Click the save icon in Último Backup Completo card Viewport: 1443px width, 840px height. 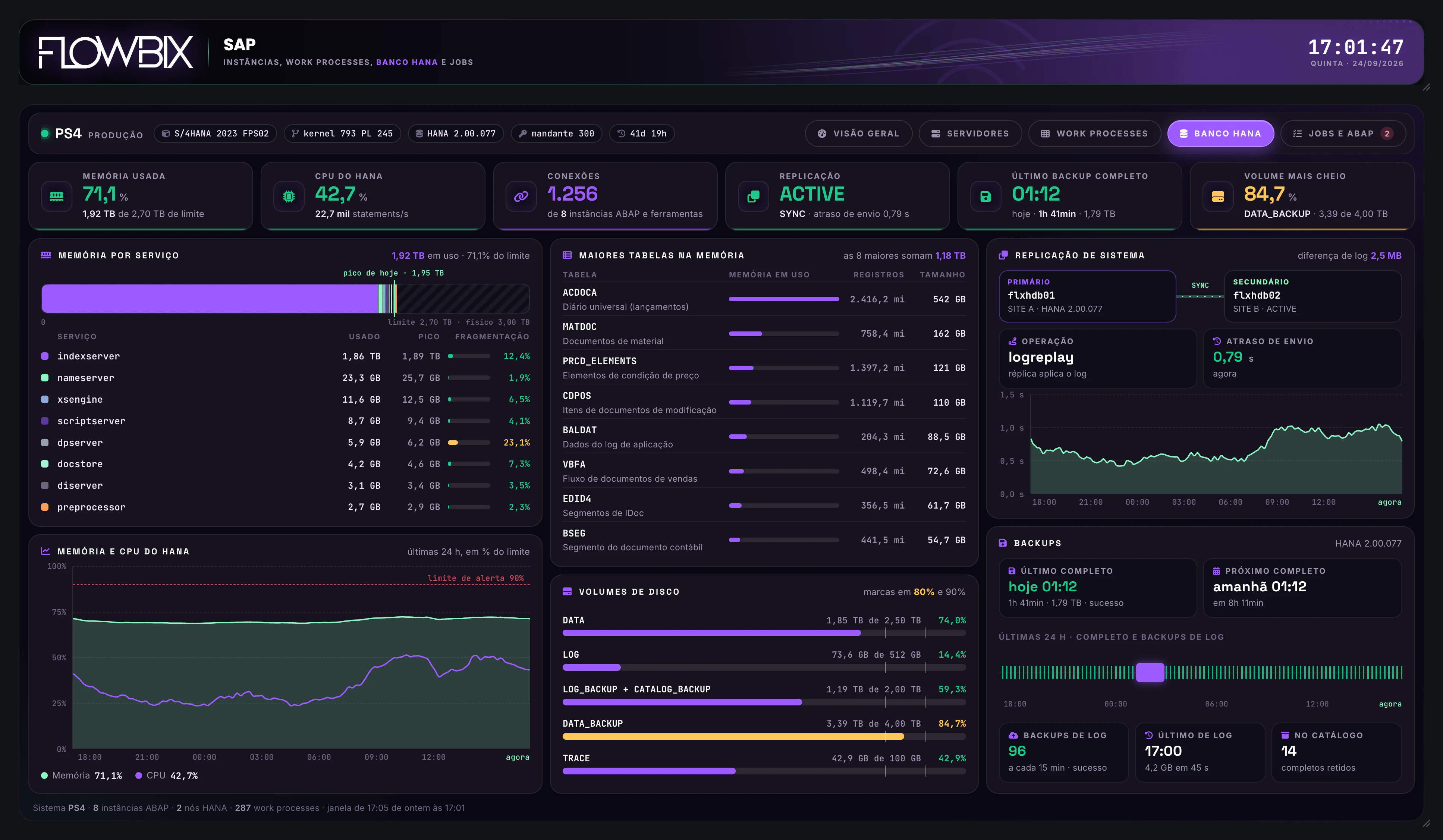pos(985,196)
